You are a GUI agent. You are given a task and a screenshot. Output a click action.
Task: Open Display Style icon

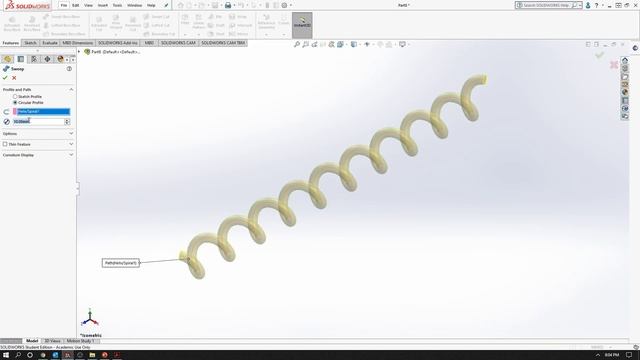pos(354,44)
